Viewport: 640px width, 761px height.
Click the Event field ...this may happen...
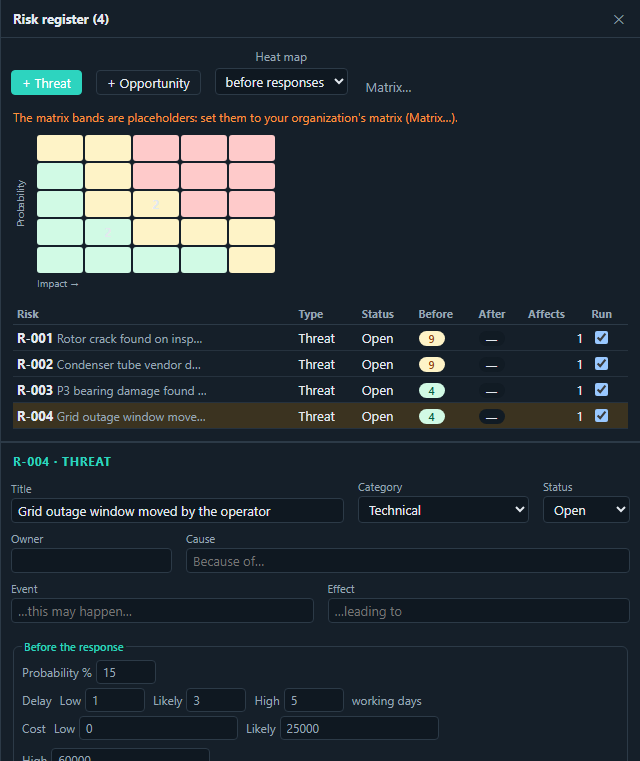point(162,611)
